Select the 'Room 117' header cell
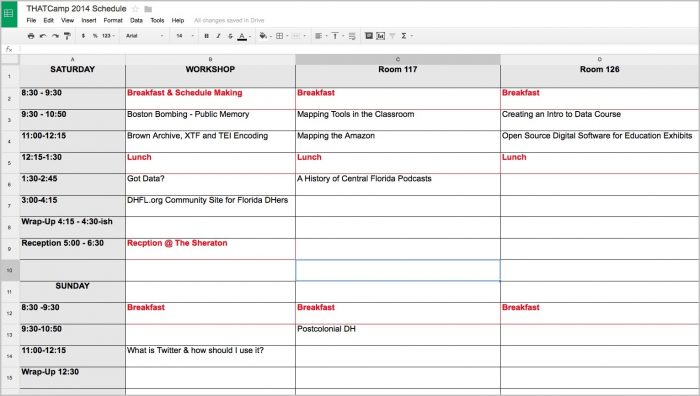Image resolution: width=700 pixels, height=396 pixels. point(398,76)
